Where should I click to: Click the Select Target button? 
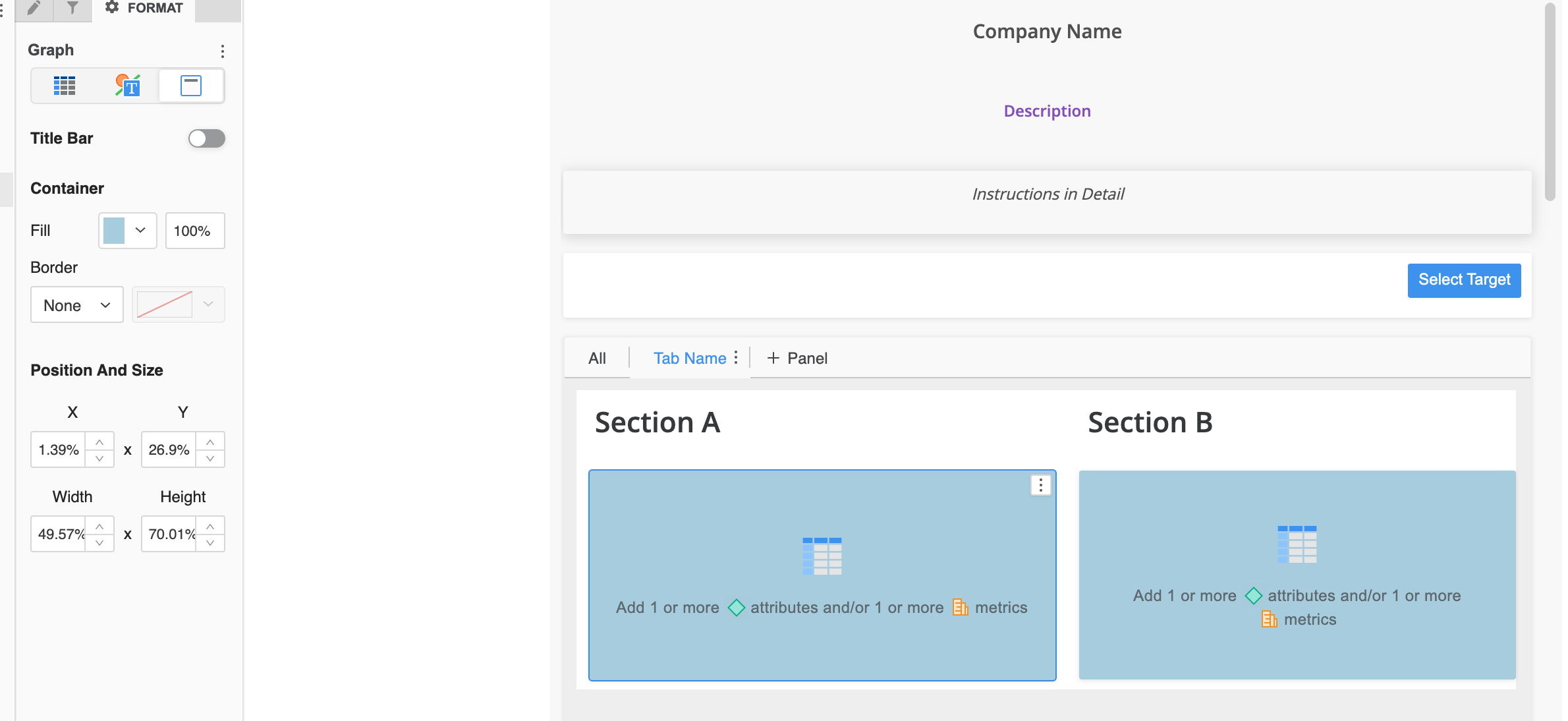(1464, 280)
